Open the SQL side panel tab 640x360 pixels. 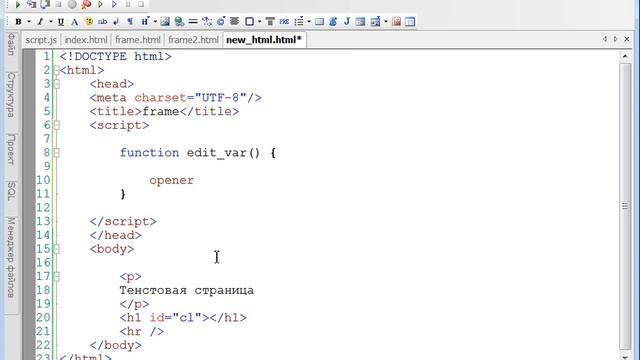(11, 191)
